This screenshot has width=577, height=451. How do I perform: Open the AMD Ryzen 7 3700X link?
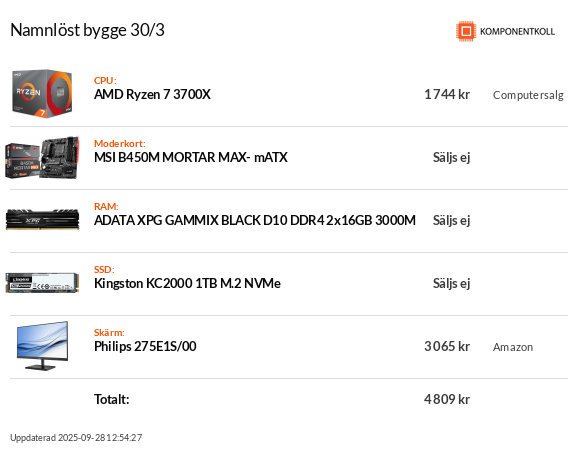(152, 95)
